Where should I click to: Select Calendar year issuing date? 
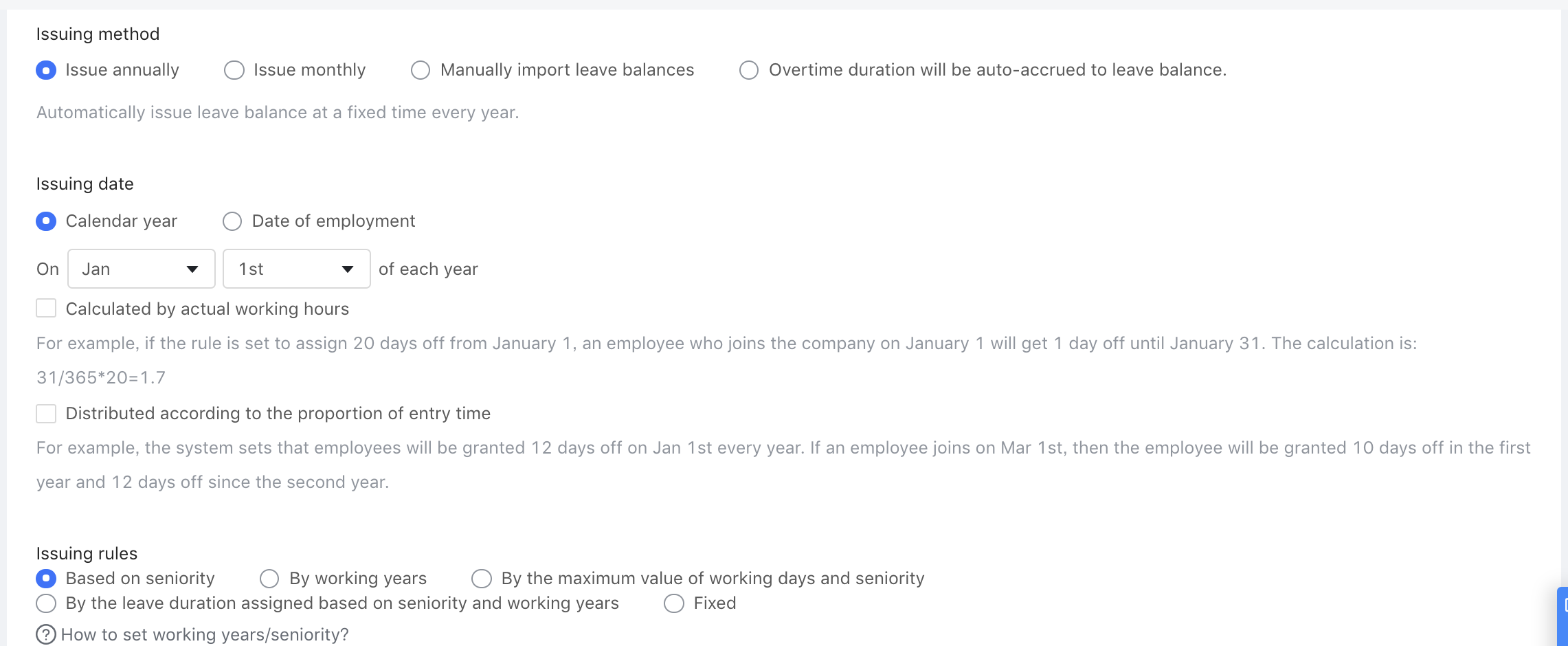pos(46,221)
